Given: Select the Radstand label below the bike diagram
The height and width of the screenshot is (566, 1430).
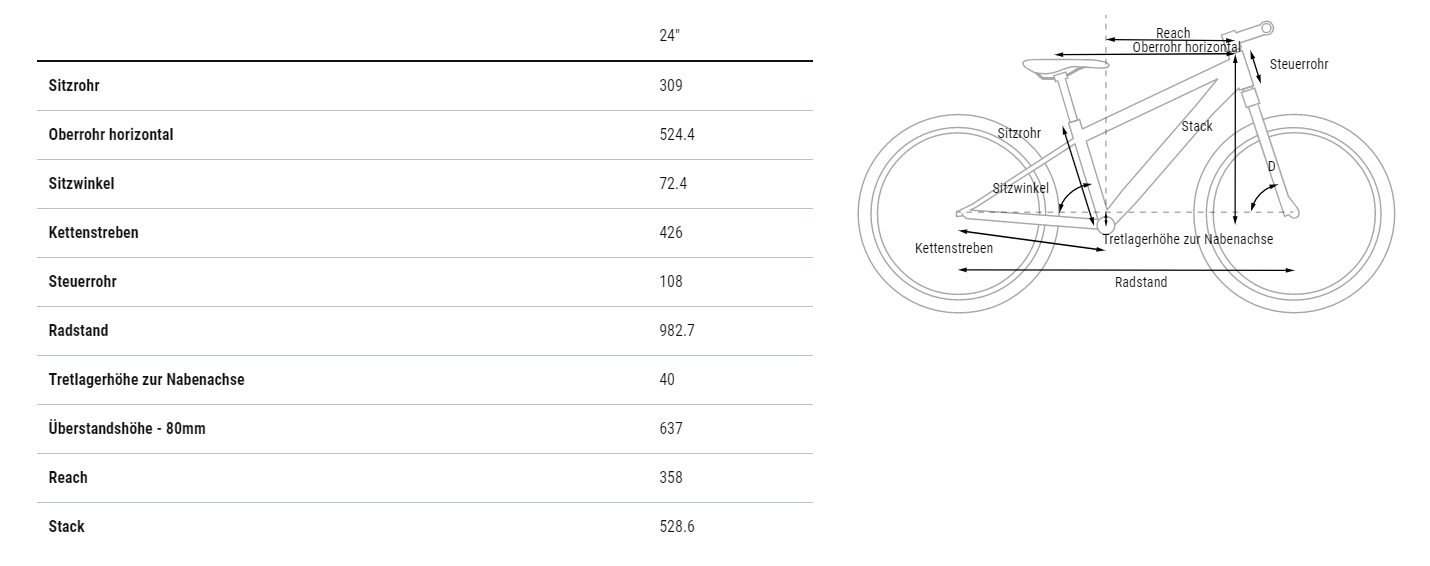Looking at the screenshot, I should 1141,283.
